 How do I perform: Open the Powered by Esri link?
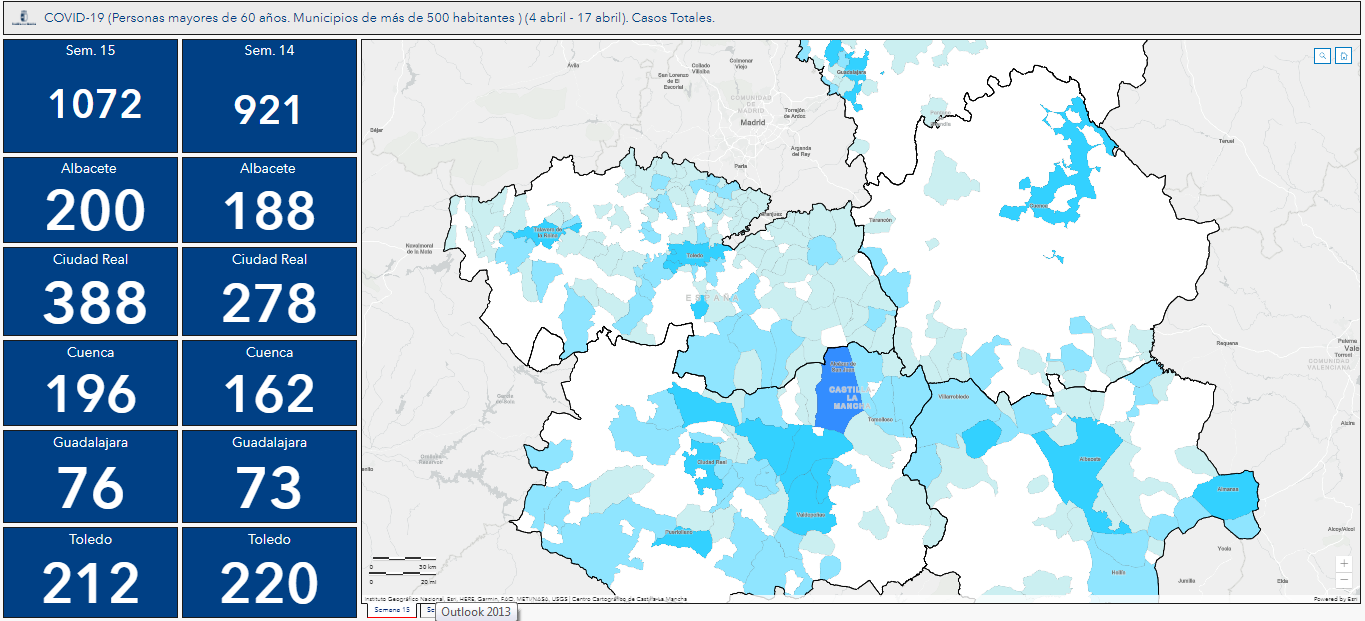coord(1337,599)
